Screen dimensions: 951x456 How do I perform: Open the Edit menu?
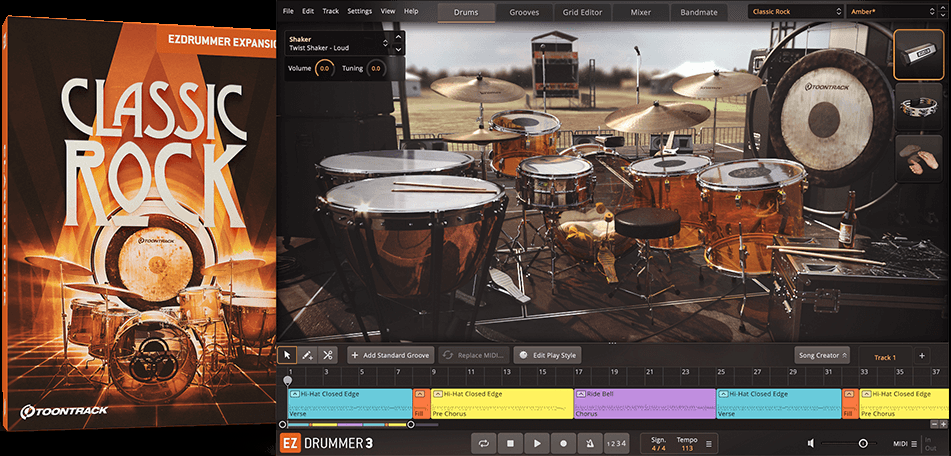[x=308, y=11]
